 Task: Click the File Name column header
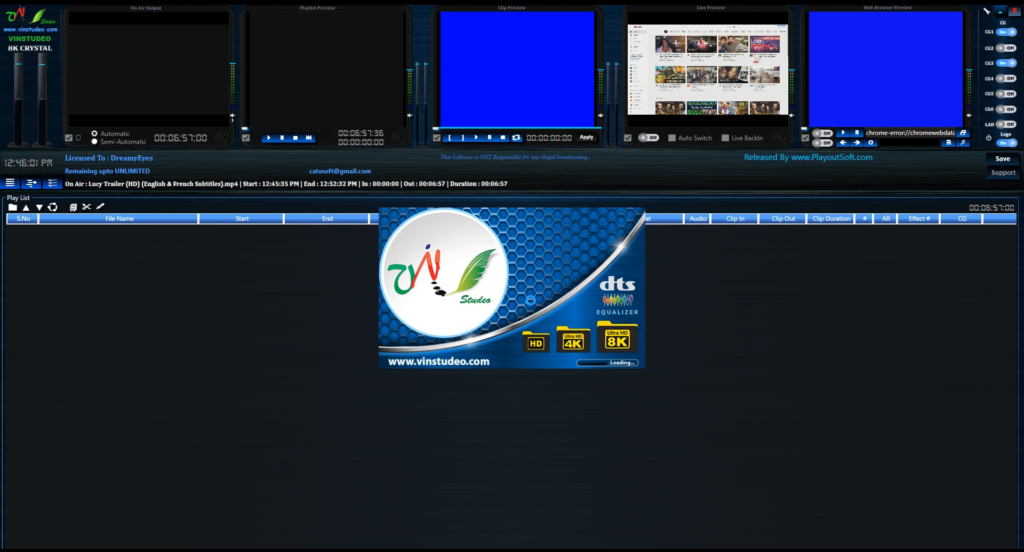pos(118,218)
